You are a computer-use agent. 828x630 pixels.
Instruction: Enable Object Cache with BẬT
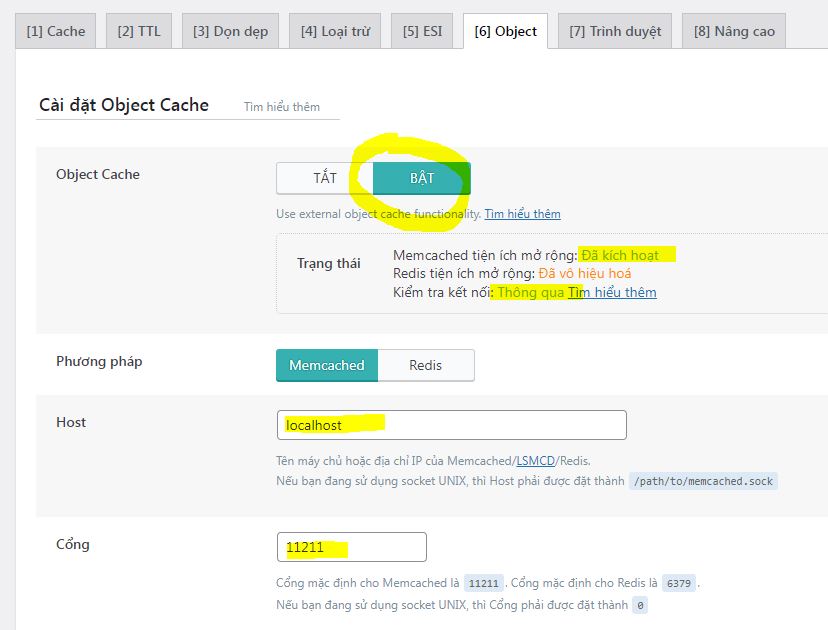[421, 178]
